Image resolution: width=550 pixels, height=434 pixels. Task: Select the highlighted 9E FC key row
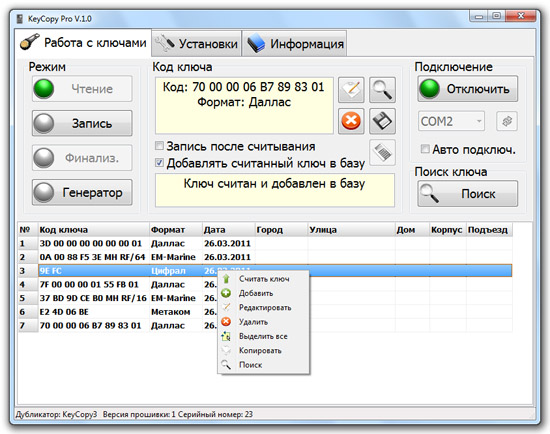click(x=265, y=271)
